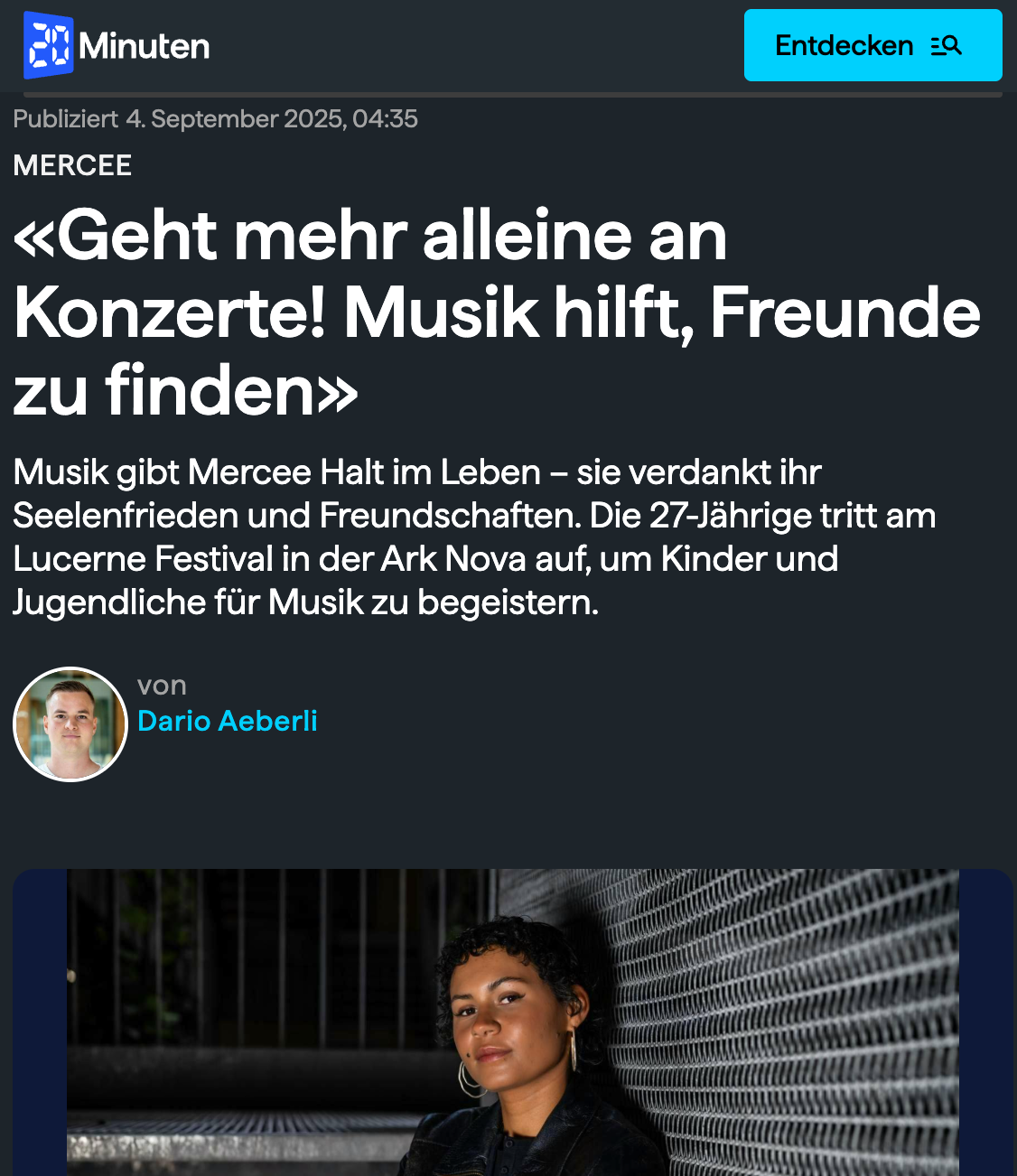
Task: Open the Entdecken button
Action: click(872, 45)
